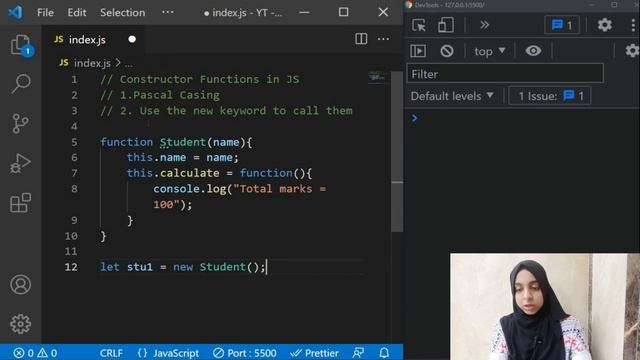Viewport: 640px width, 360px height.
Task: Maximize the VS Code window
Action: pos(344,12)
